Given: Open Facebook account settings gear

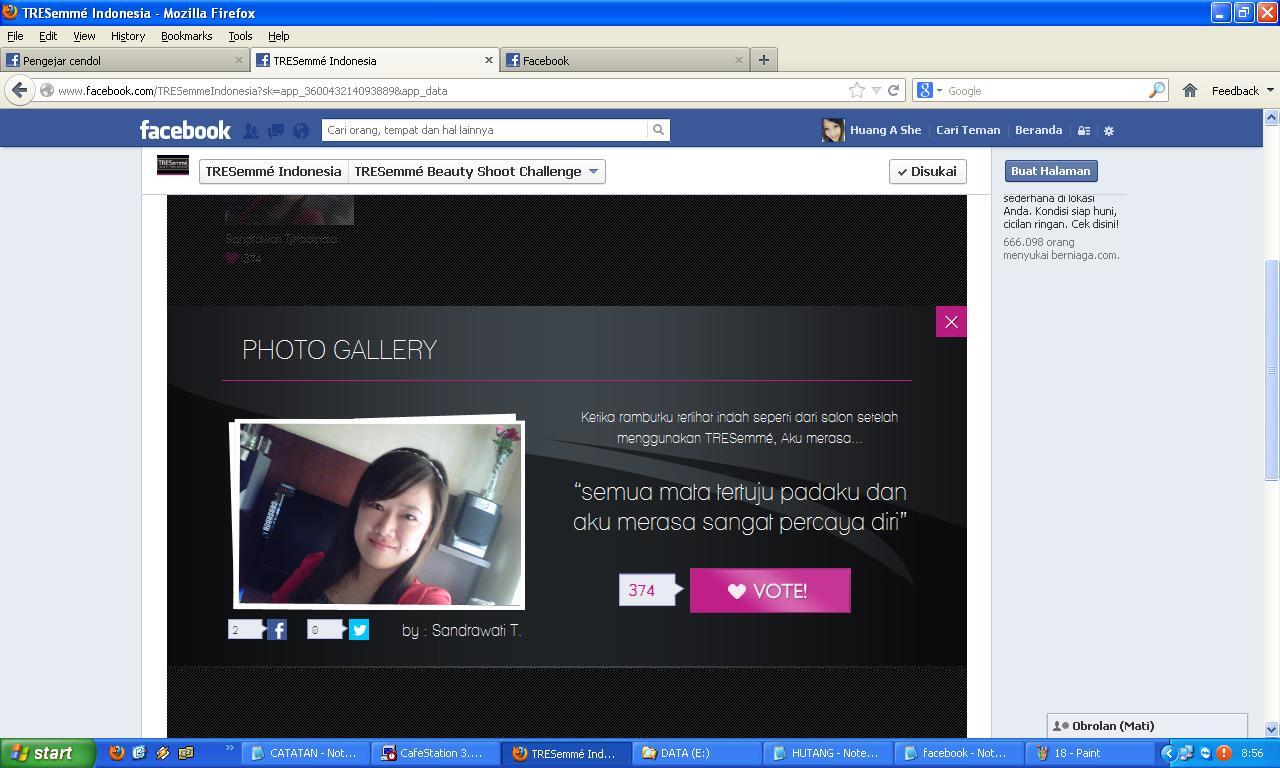Looking at the screenshot, I should (x=1108, y=130).
